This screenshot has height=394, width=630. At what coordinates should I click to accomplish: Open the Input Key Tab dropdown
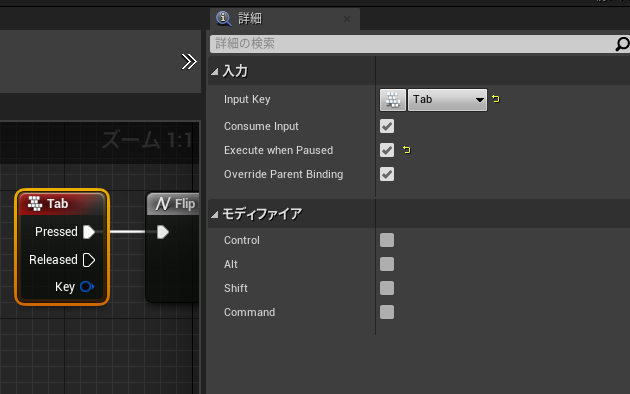point(447,100)
